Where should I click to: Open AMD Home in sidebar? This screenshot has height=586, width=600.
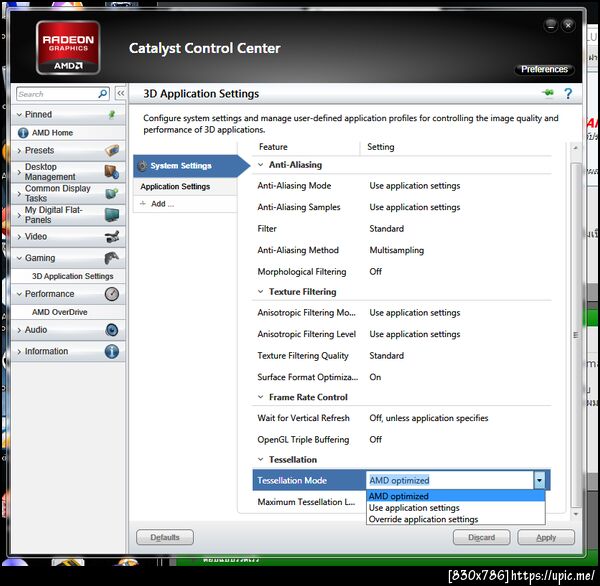click(x=52, y=133)
